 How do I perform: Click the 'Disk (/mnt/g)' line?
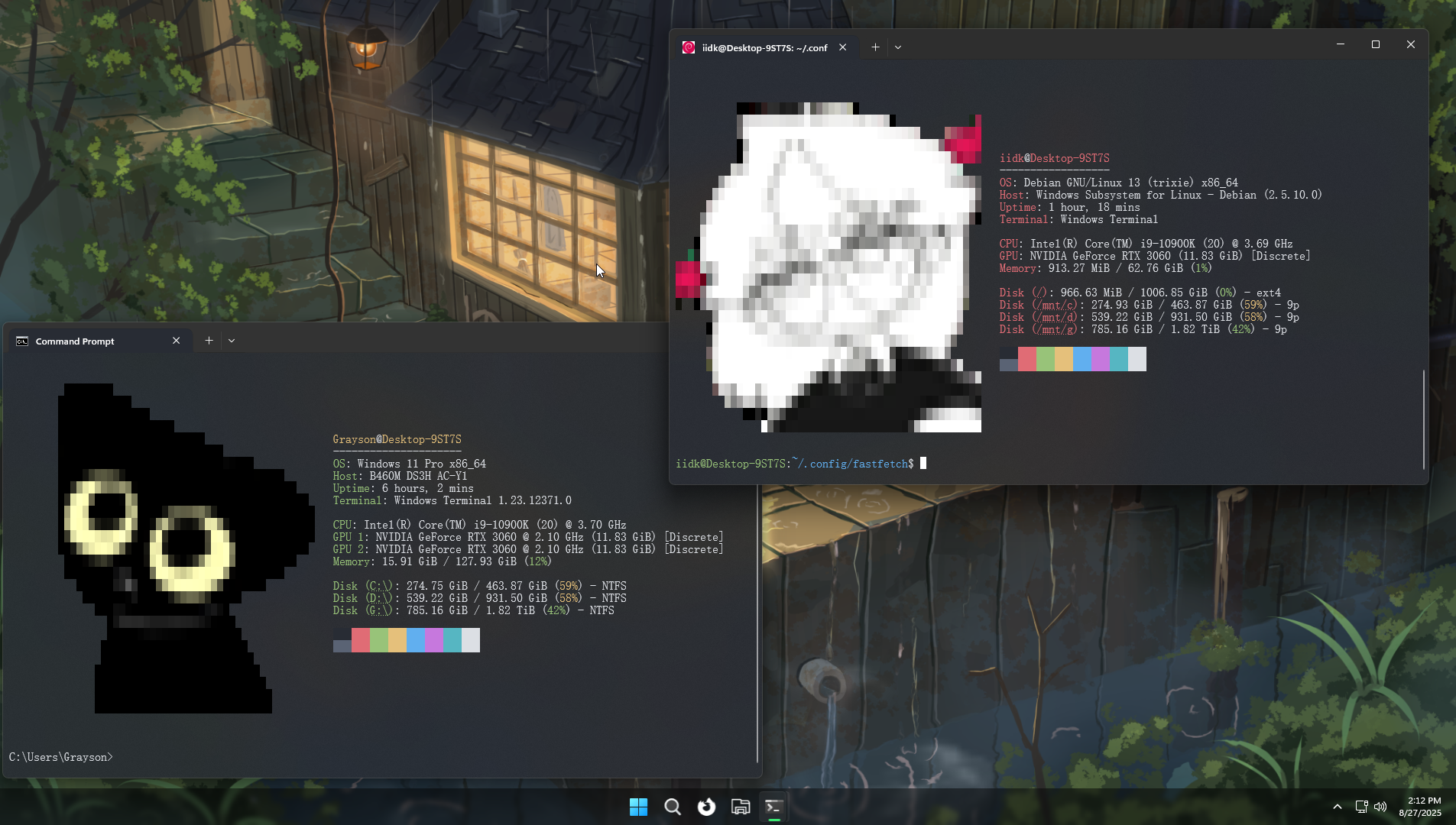1143,329
